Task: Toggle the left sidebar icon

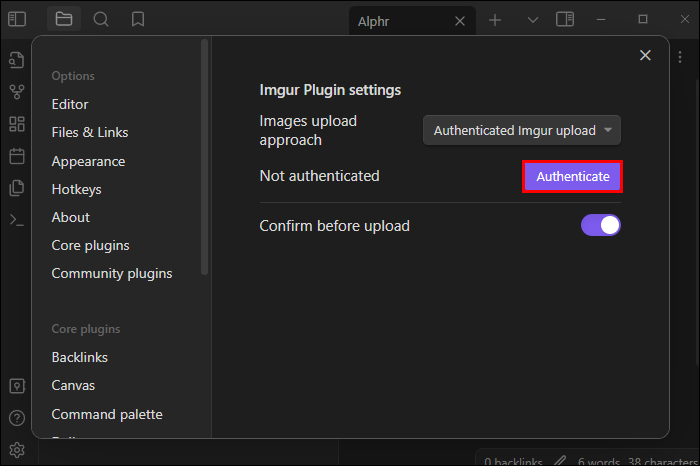Action: [17, 19]
